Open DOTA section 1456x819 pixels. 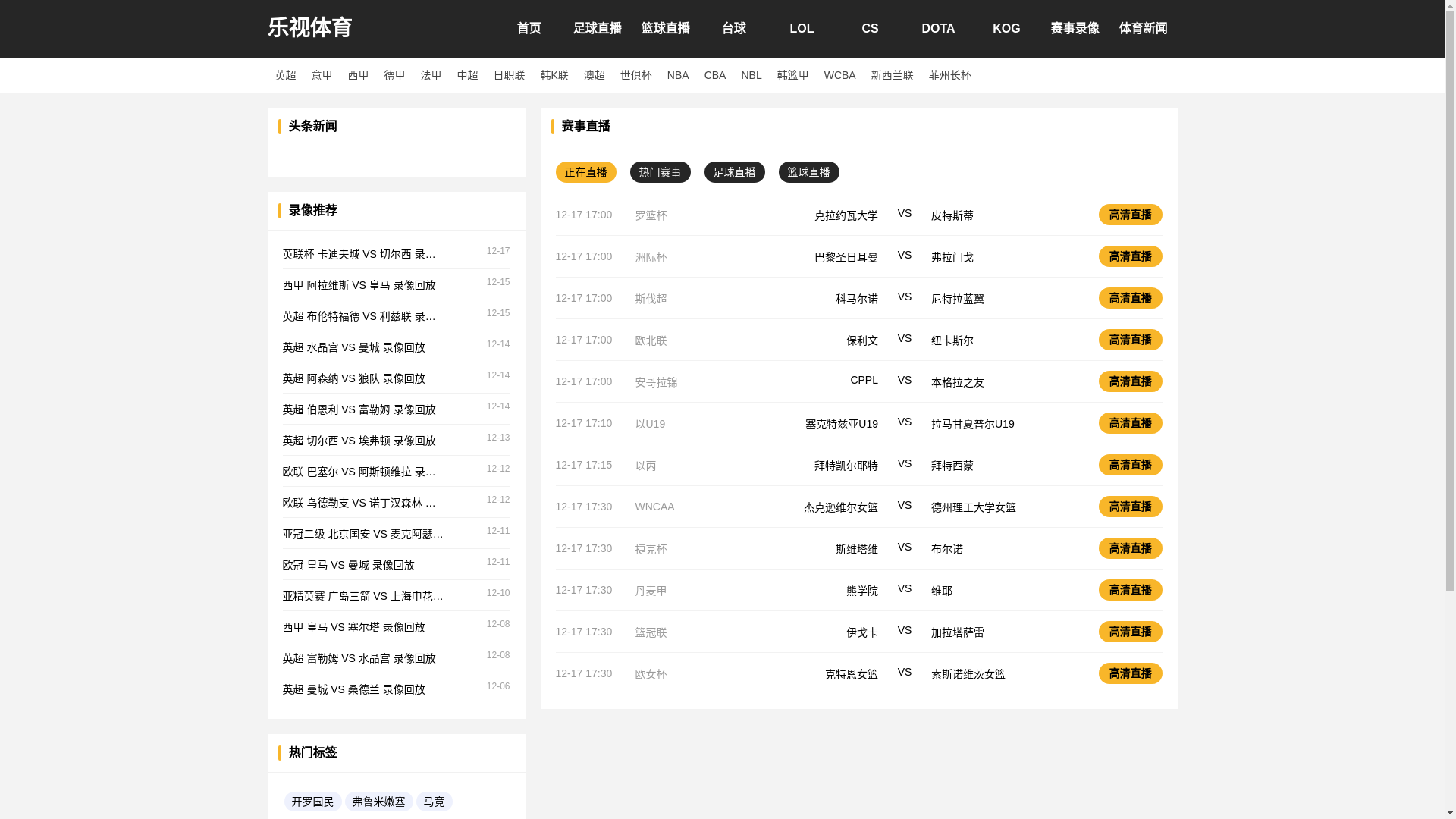pos(939,29)
